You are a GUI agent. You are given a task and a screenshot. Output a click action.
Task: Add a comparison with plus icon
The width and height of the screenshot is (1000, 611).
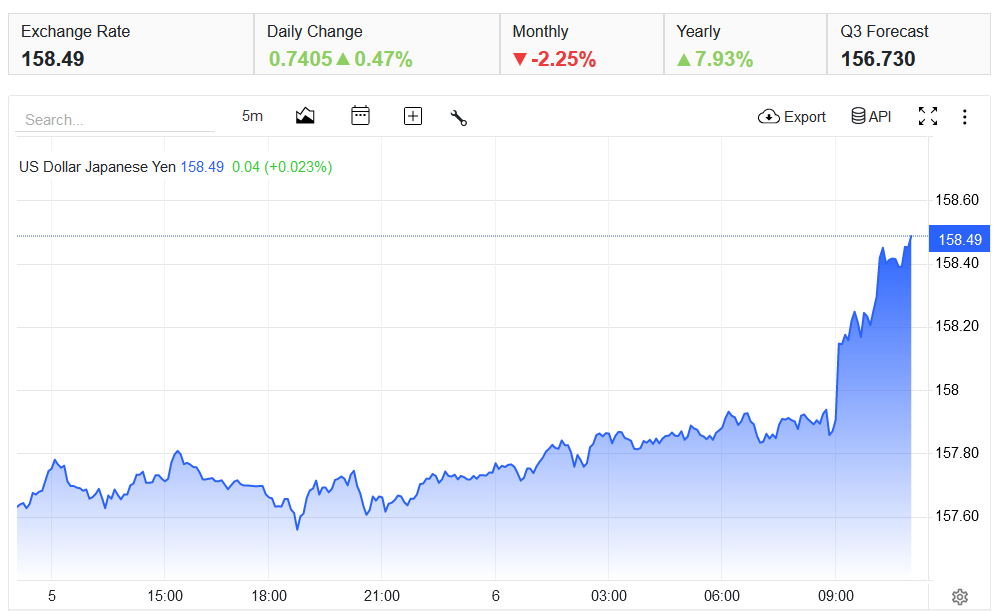(413, 116)
